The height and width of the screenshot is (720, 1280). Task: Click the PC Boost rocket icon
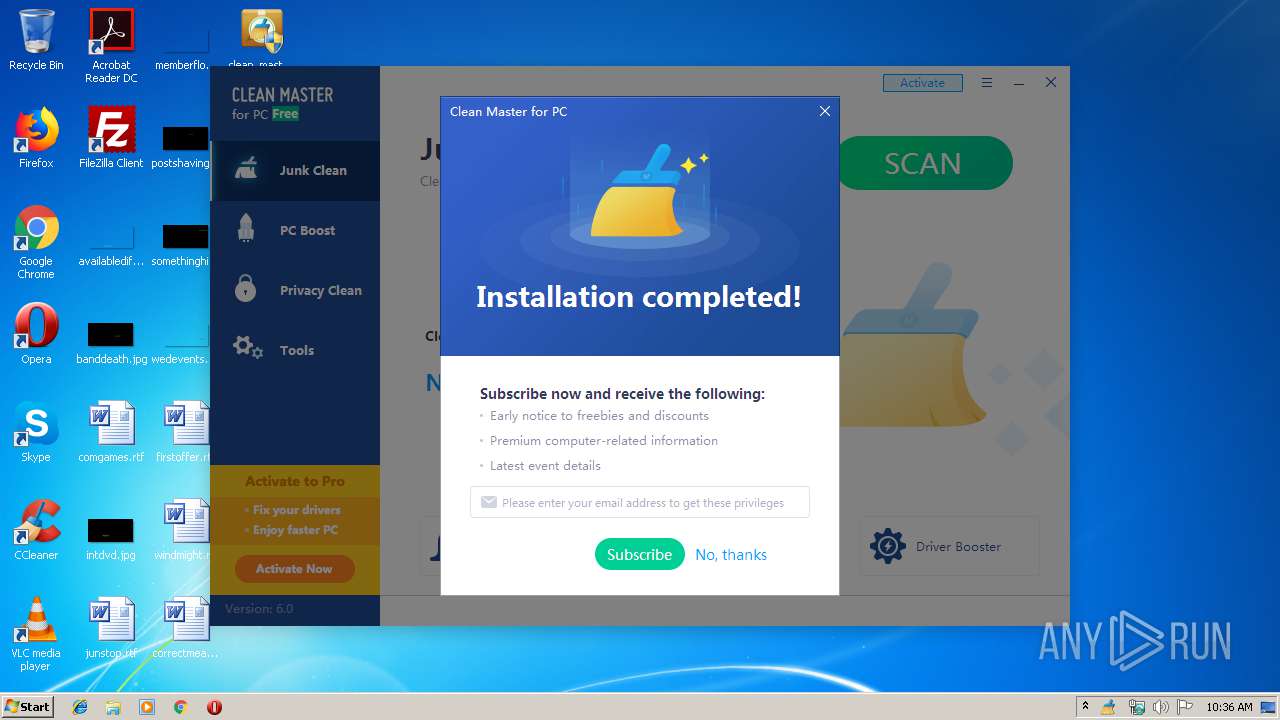tap(246, 228)
